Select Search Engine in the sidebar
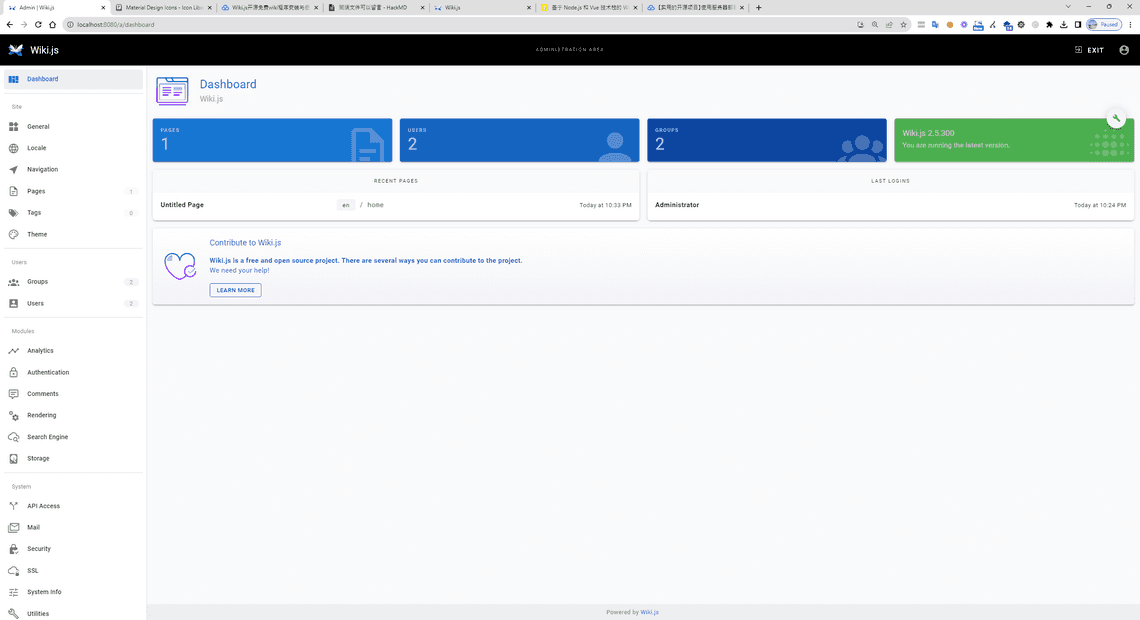 (x=47, y=437)
